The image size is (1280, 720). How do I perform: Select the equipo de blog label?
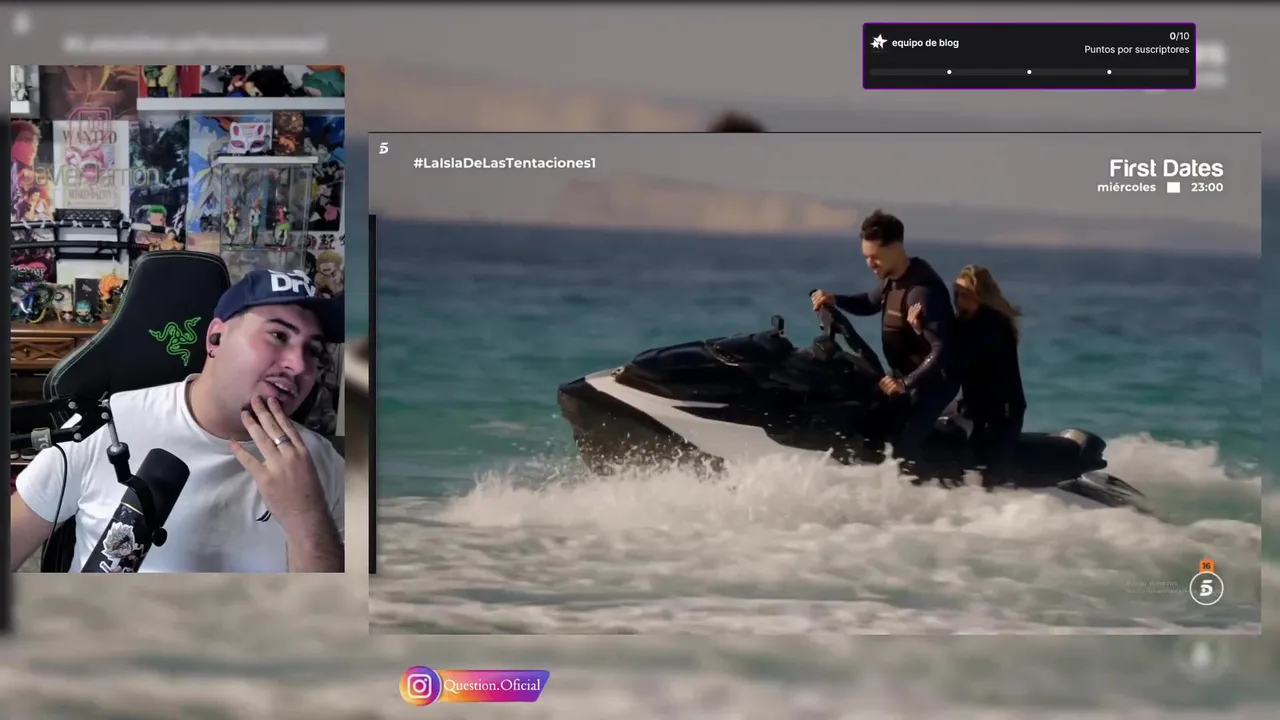coord(925,43)
